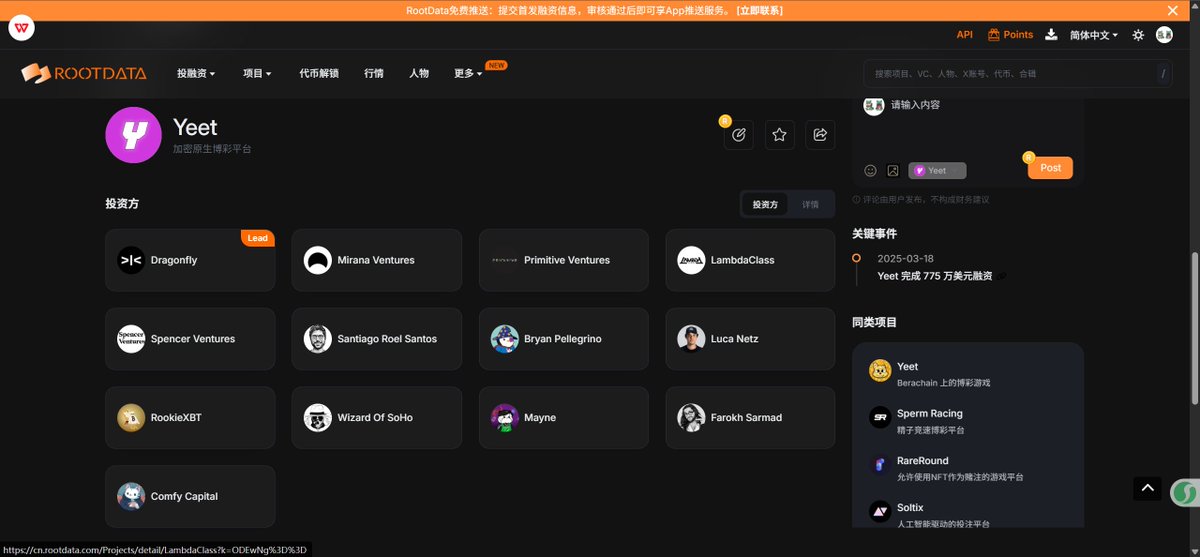Click the 关键事件 heading

[x=874, y=233]
